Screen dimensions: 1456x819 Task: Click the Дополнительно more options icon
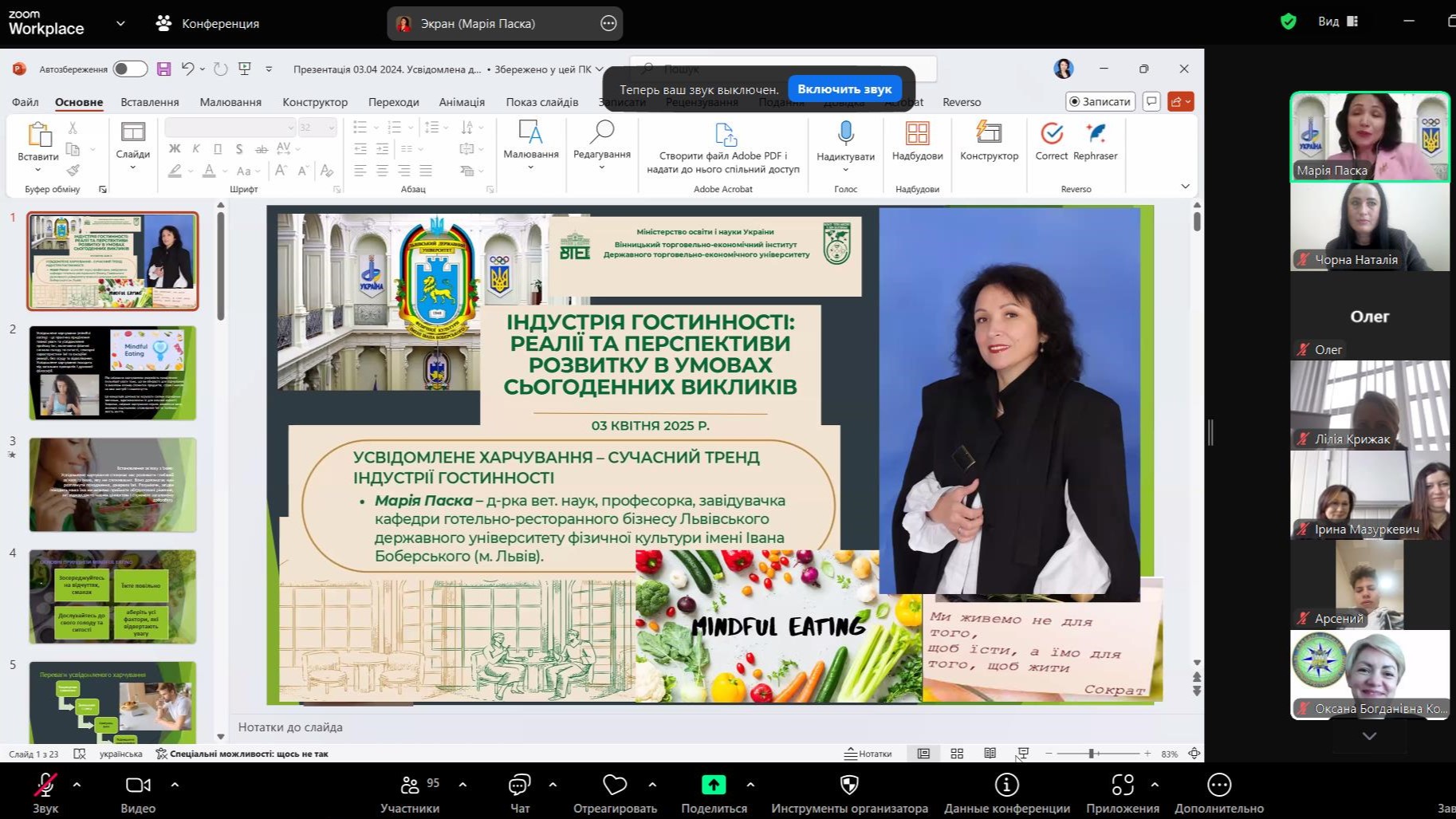pyautogui.click(x=1218, y=786)
